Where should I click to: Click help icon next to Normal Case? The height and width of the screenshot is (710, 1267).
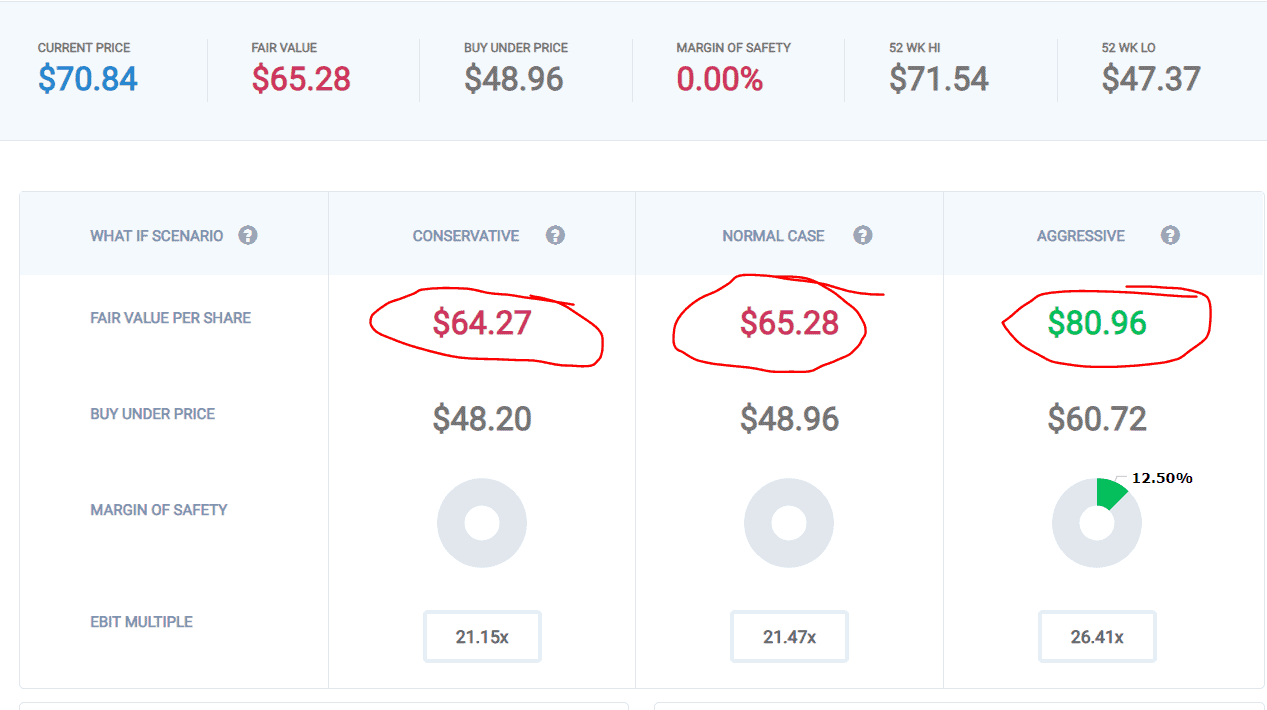[863, 236]
